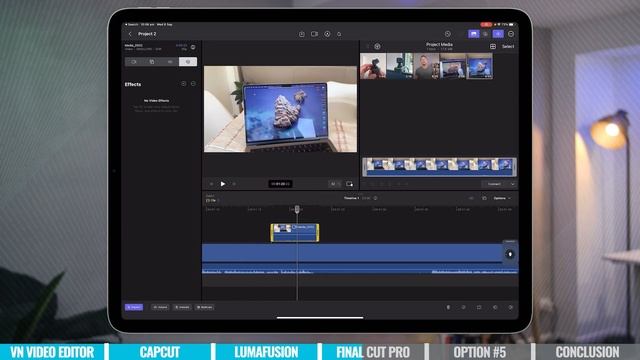Select the highlighted fourth inspector tab
The image size is (640, 360).
[x=188, y=62]
